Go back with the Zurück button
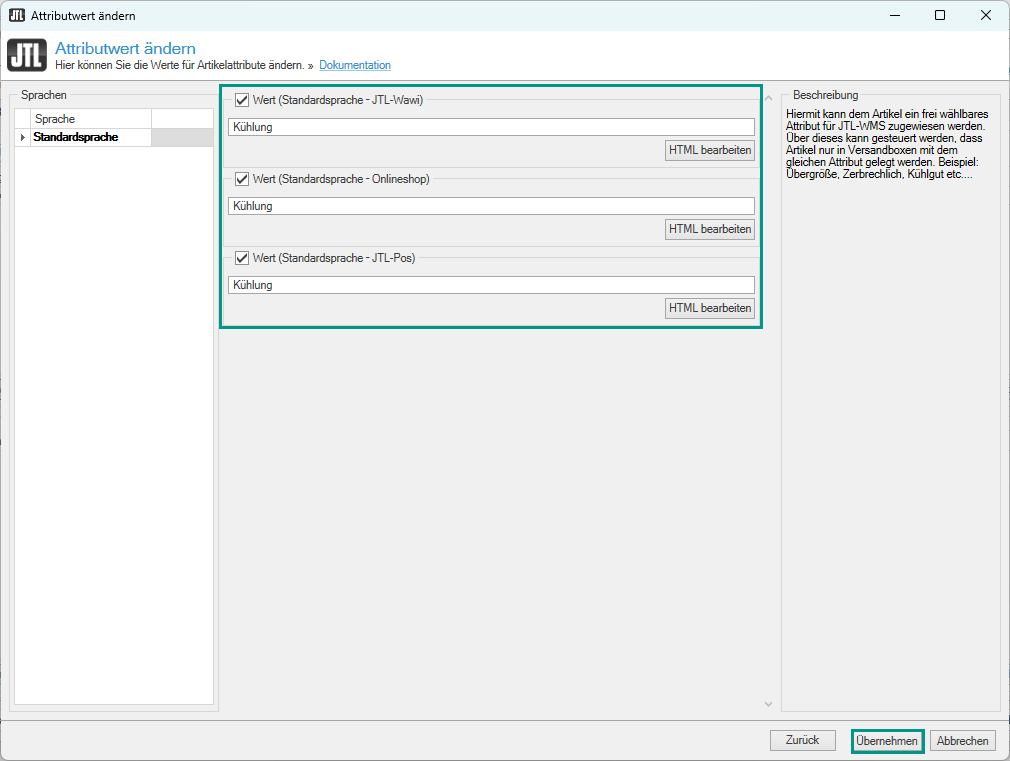Screen dimensions: 1010x761 pos(802,740)
